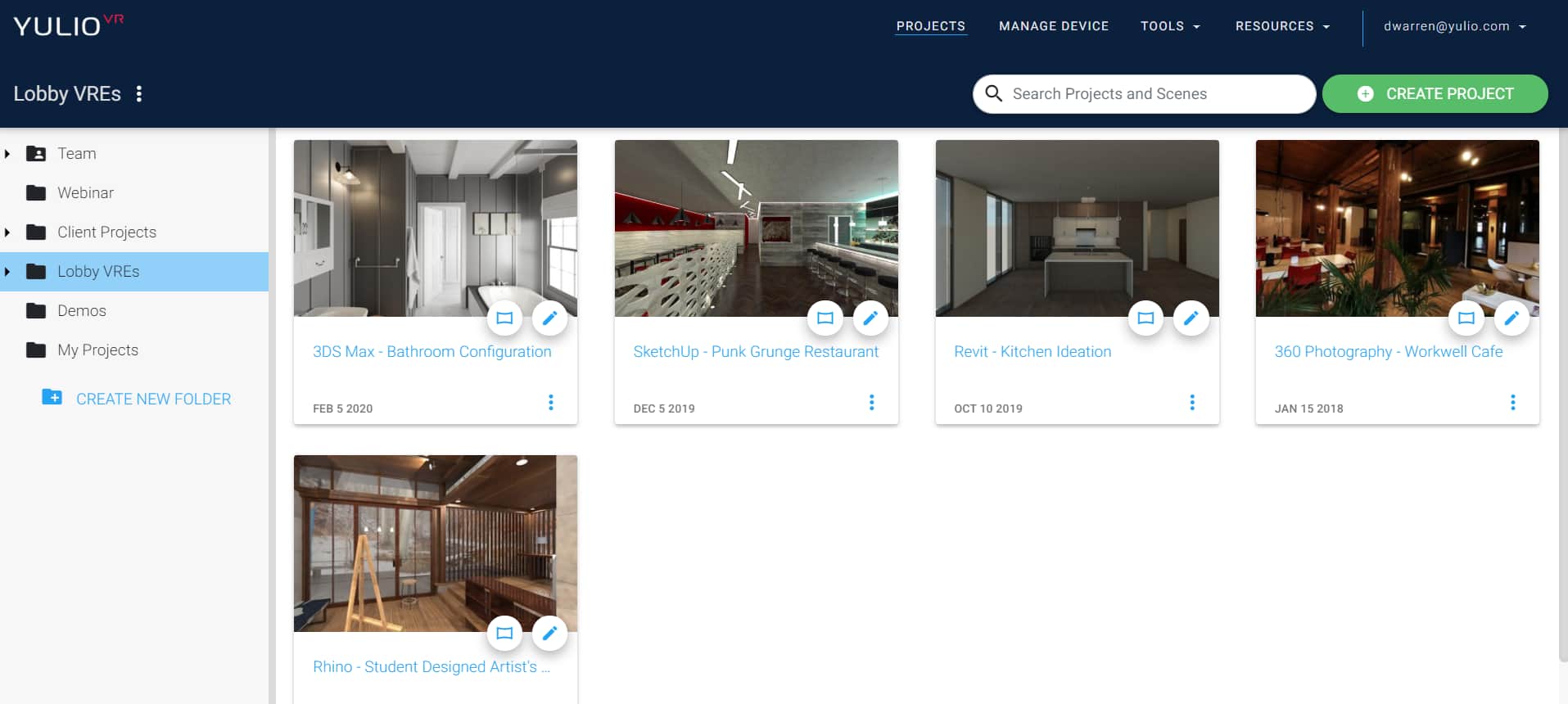Click the DEC 5 2019 date text

tap(664, 408)
